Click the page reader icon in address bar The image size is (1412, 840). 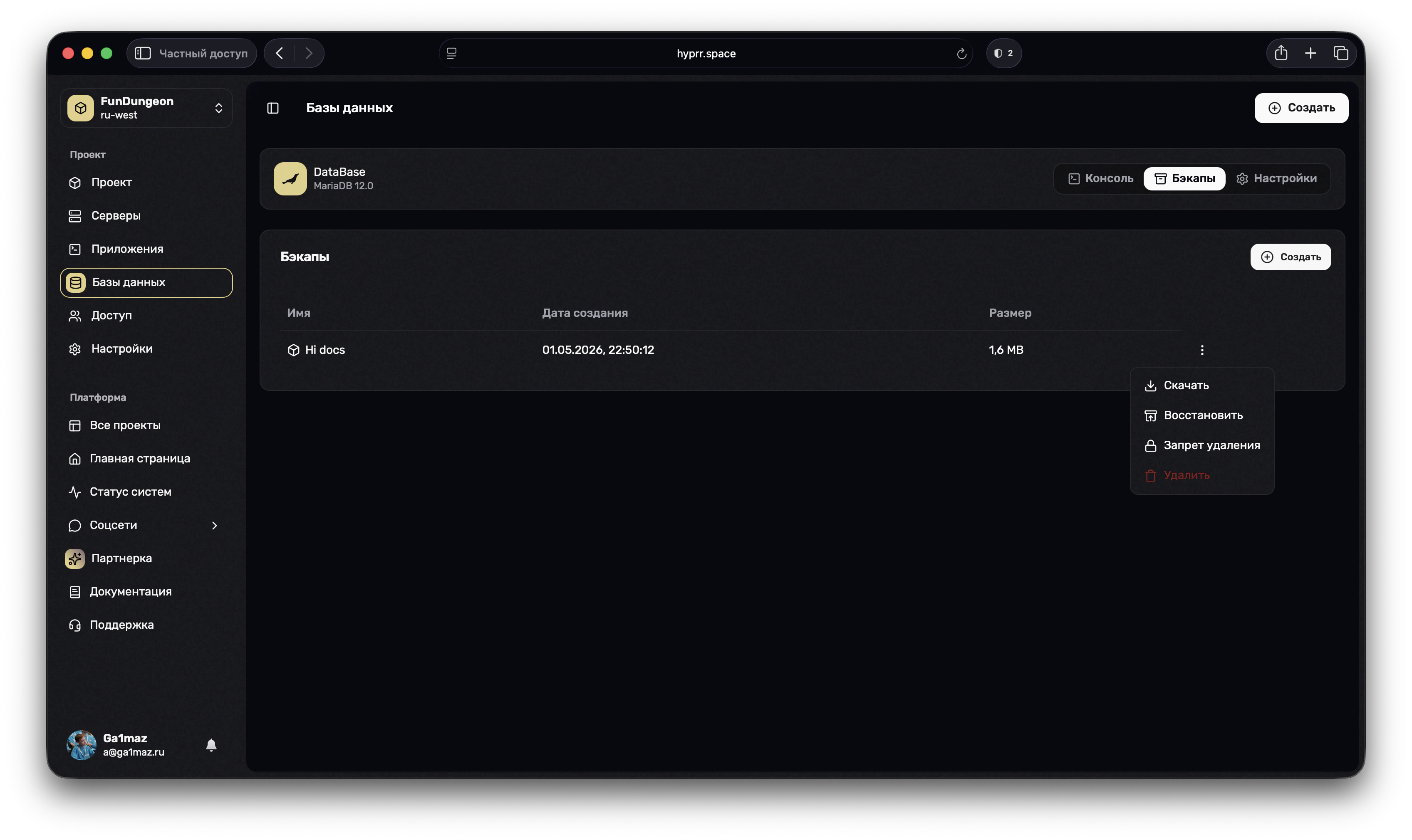pos(451,53)
